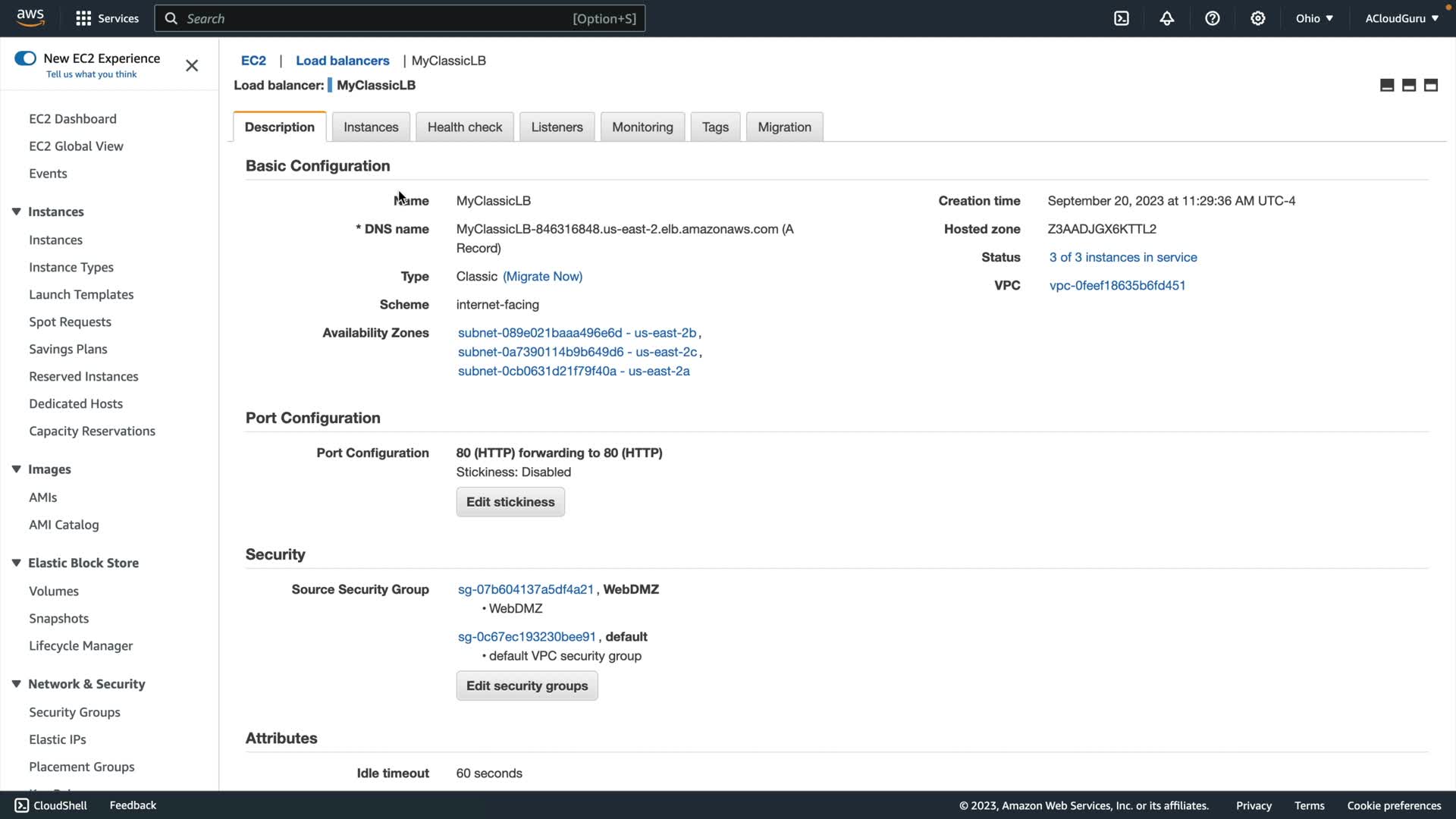Click the Edit stickiness button
Screen dimensions: 1456x819
pos(510,502)
